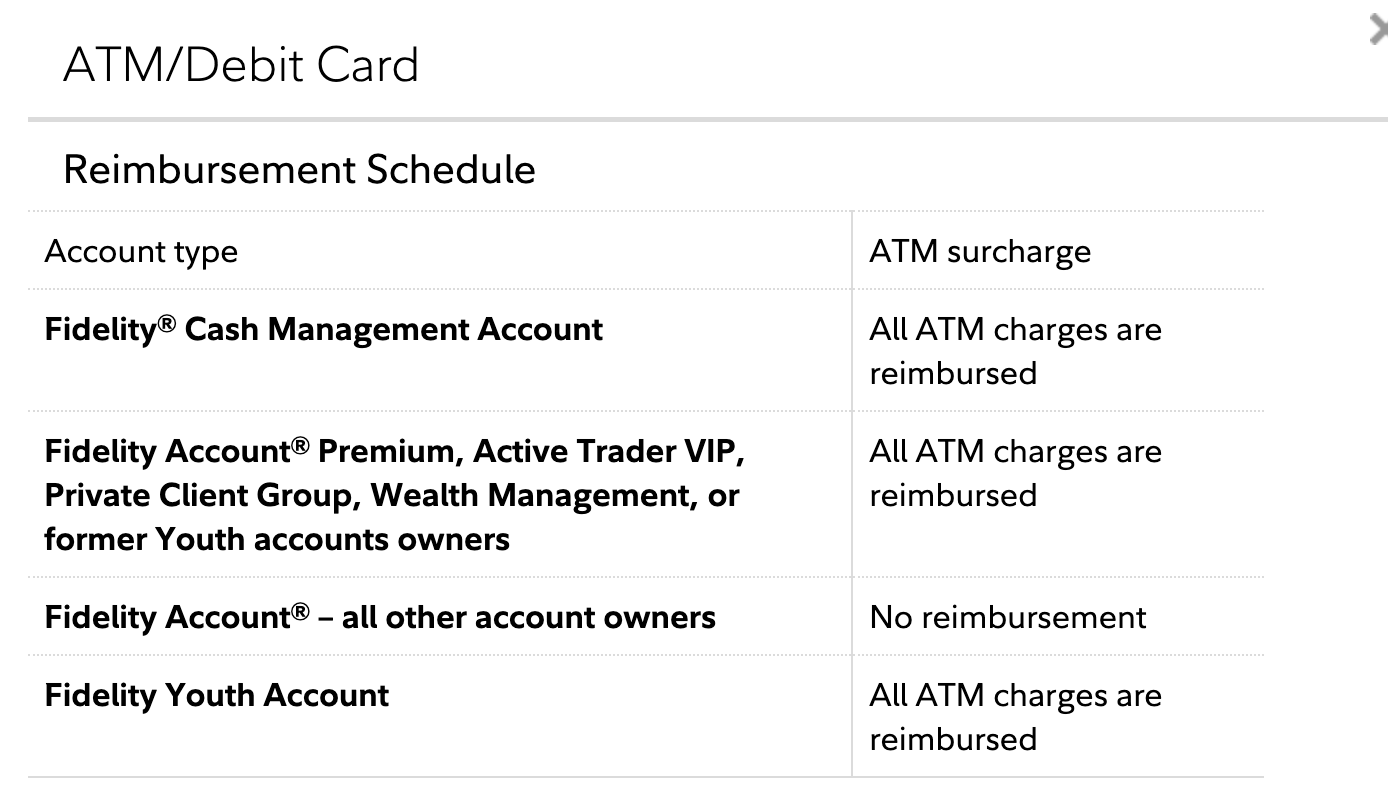Click the Premium row's ATM reimbursement cell
1388x804 pixels.
tap(1014, 473)
